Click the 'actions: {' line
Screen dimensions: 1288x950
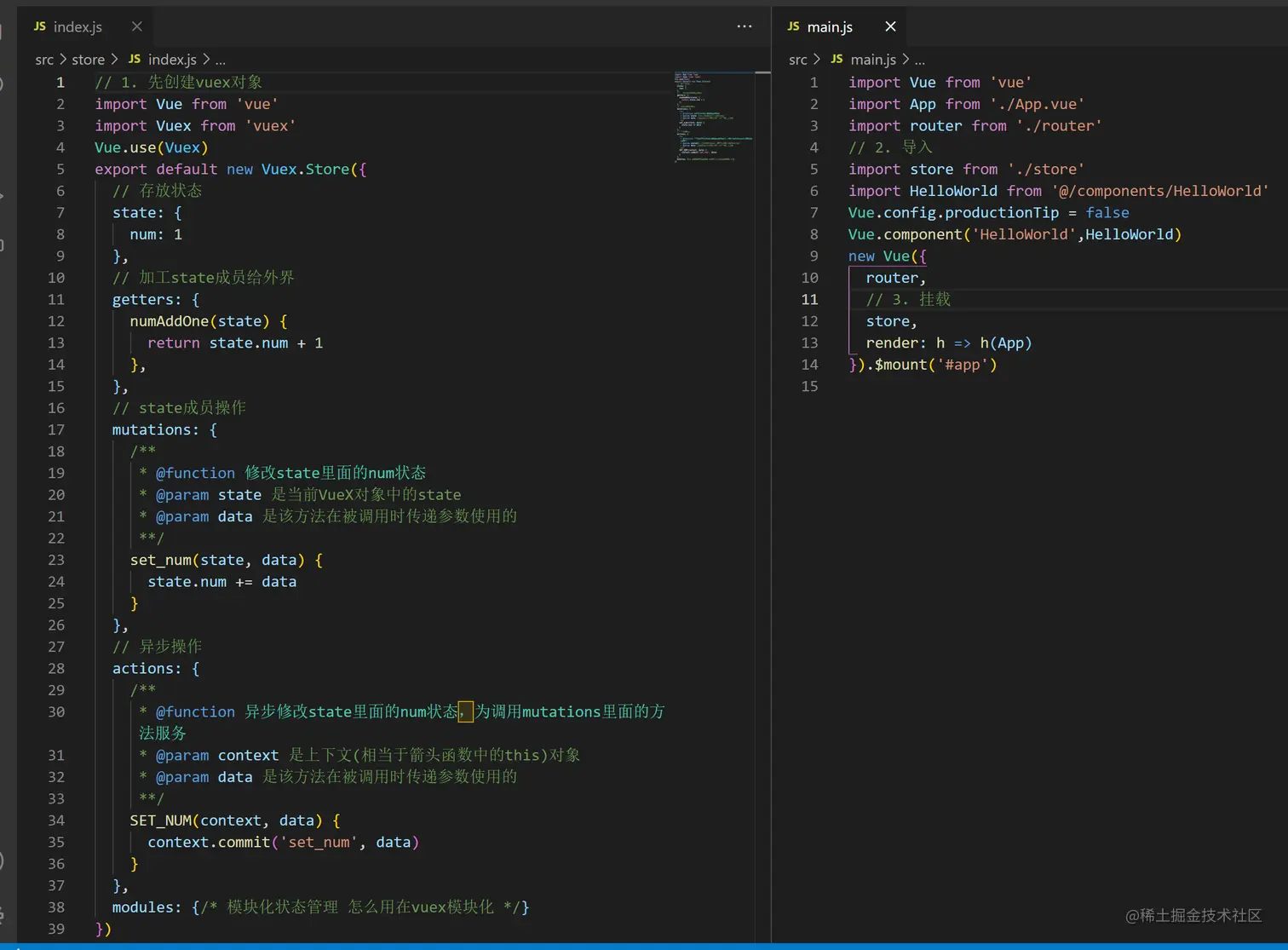pyautogui.click(x=156, y=669)
